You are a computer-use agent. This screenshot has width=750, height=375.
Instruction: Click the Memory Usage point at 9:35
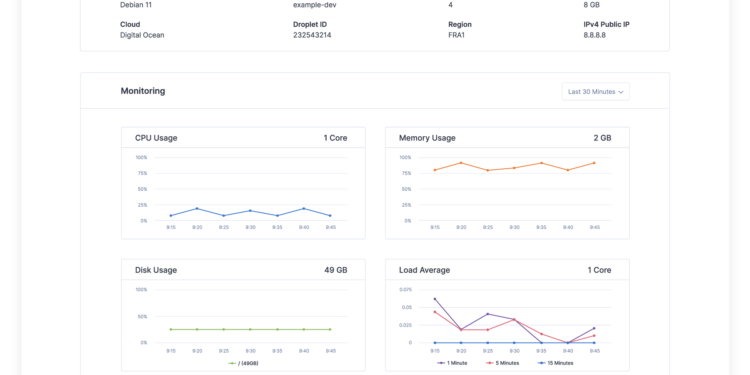point(541,163)
